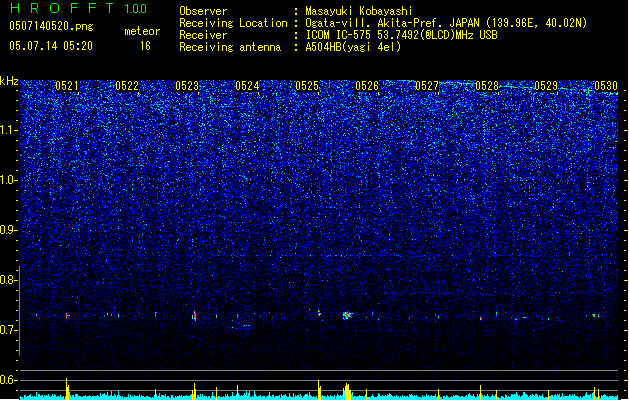
Task: Click the observer name Masayuki Kobayashi
Action: point(359,11)
